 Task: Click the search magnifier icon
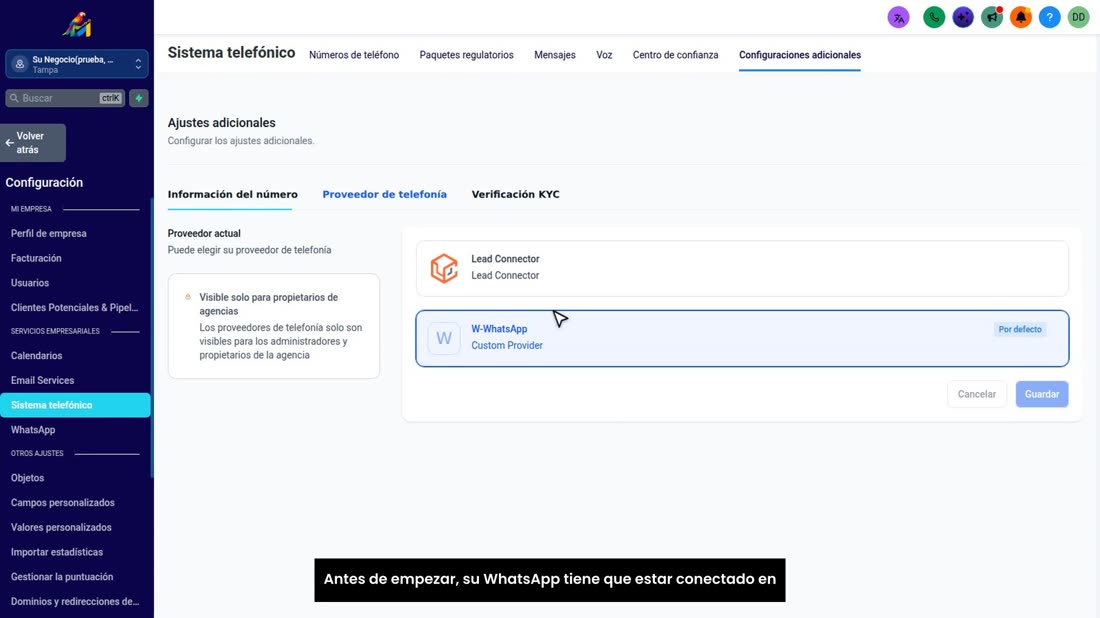14,98
